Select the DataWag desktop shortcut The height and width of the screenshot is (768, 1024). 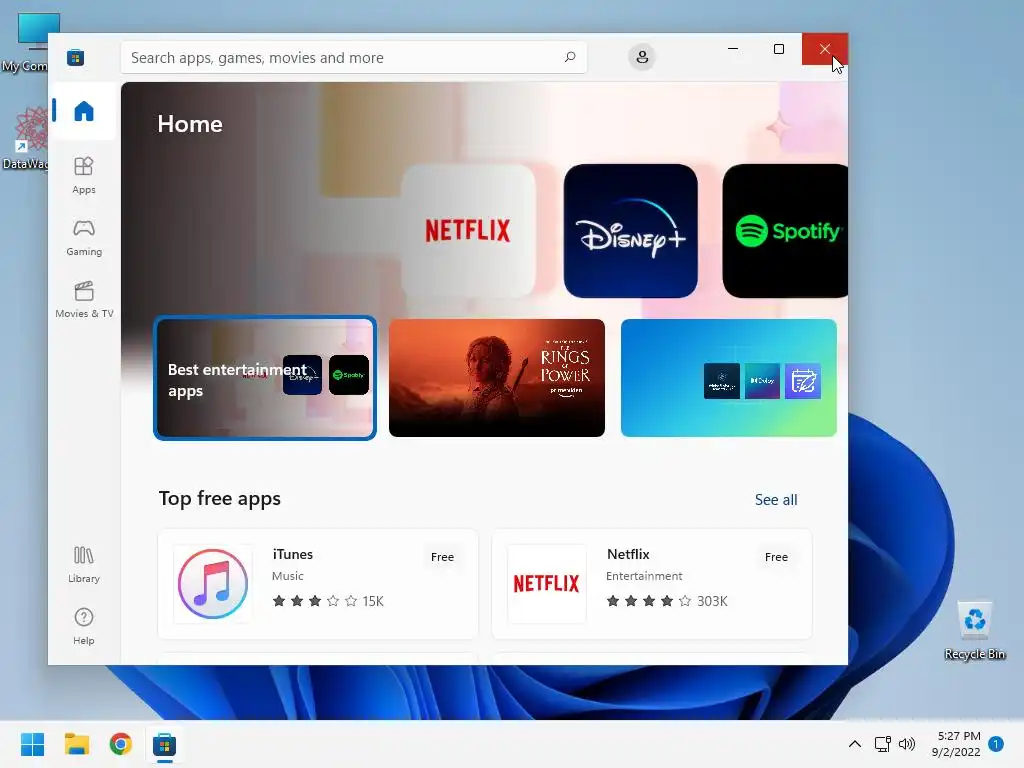pyautogui.click(x=26, y=138)
